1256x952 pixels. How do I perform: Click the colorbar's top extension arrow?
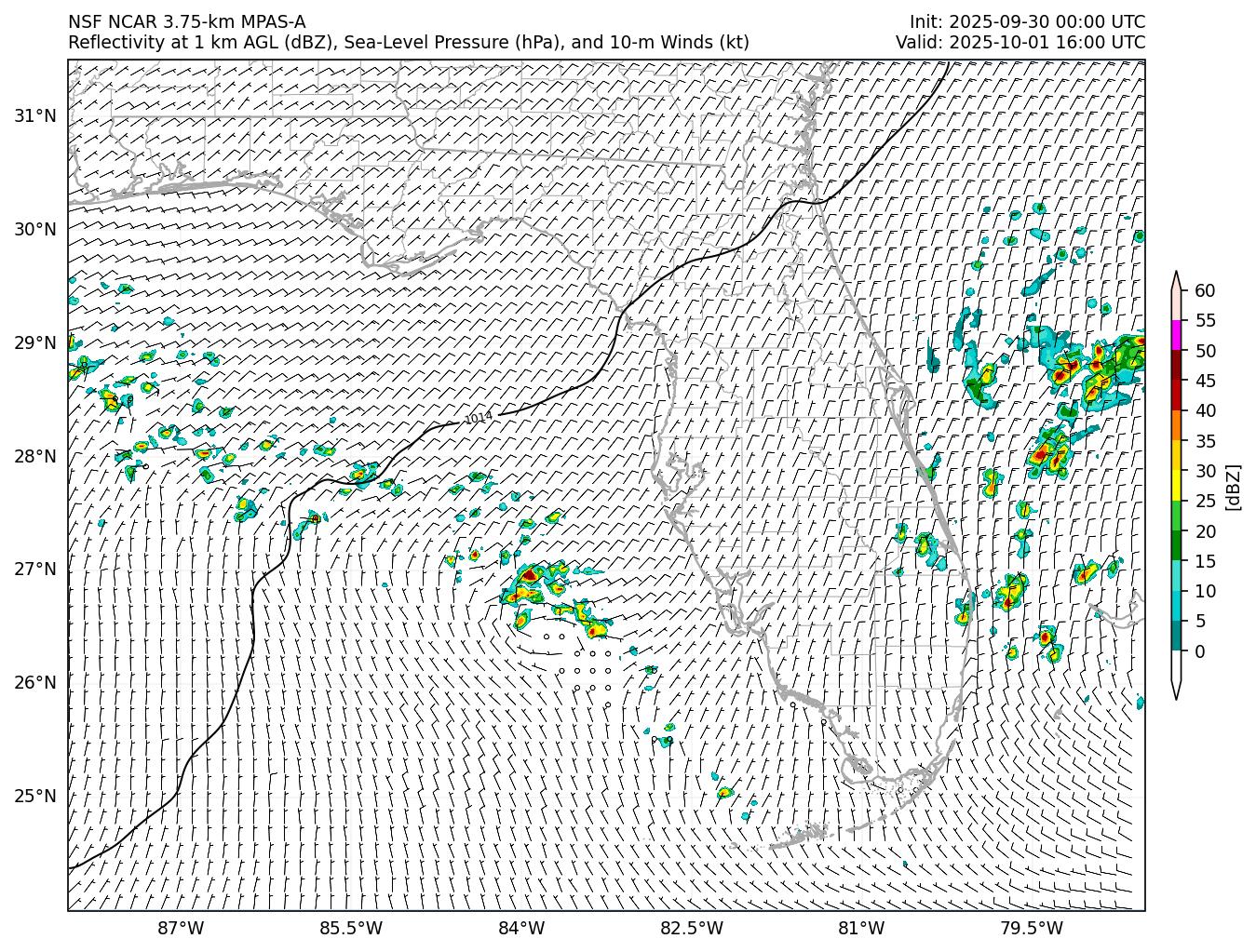(x=1176, y=280)
